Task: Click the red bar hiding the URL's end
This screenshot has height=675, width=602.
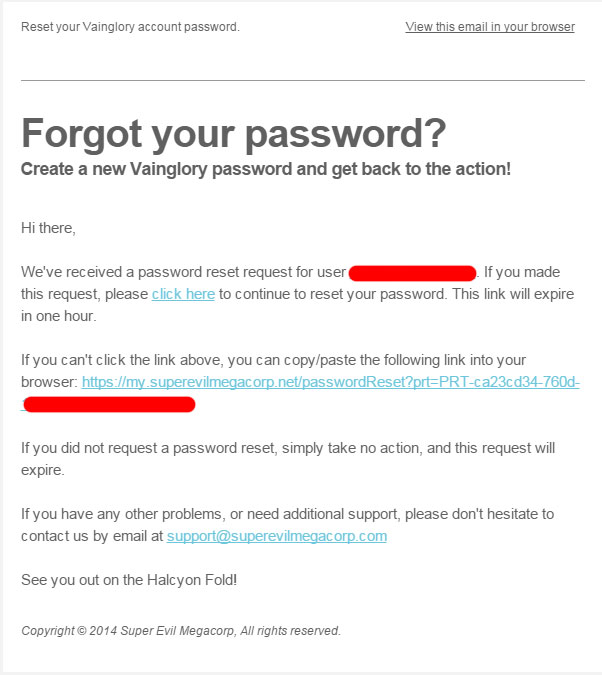Action: [109, 405]
